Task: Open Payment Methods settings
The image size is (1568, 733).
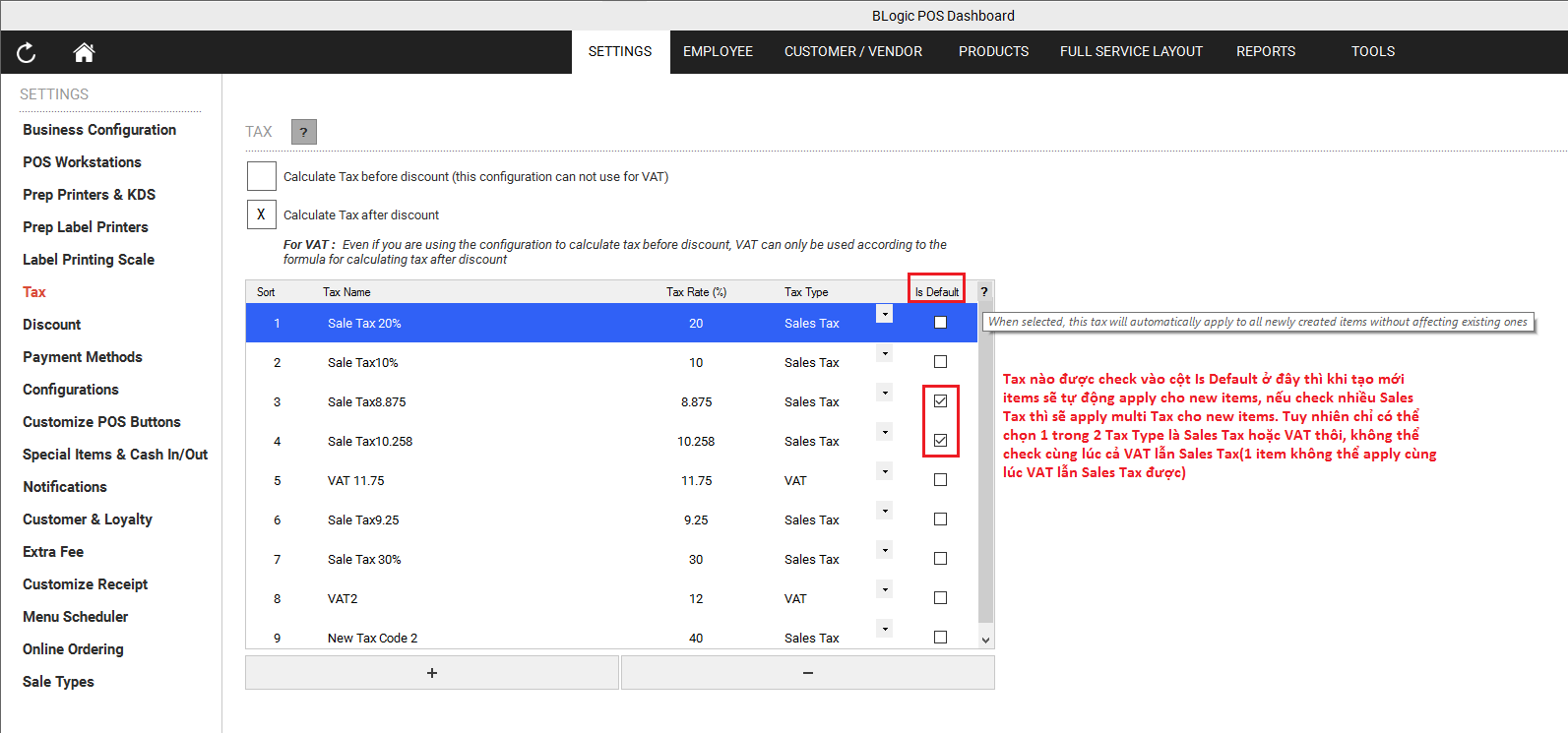Action: (83, 357)
